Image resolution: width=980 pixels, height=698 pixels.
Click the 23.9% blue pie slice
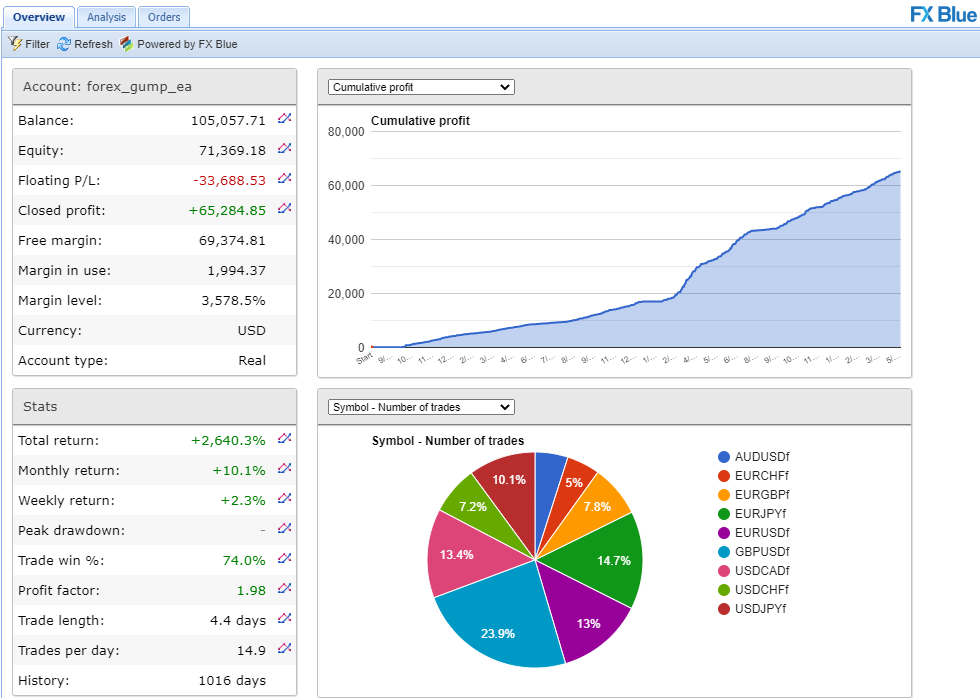pos(500,625)
